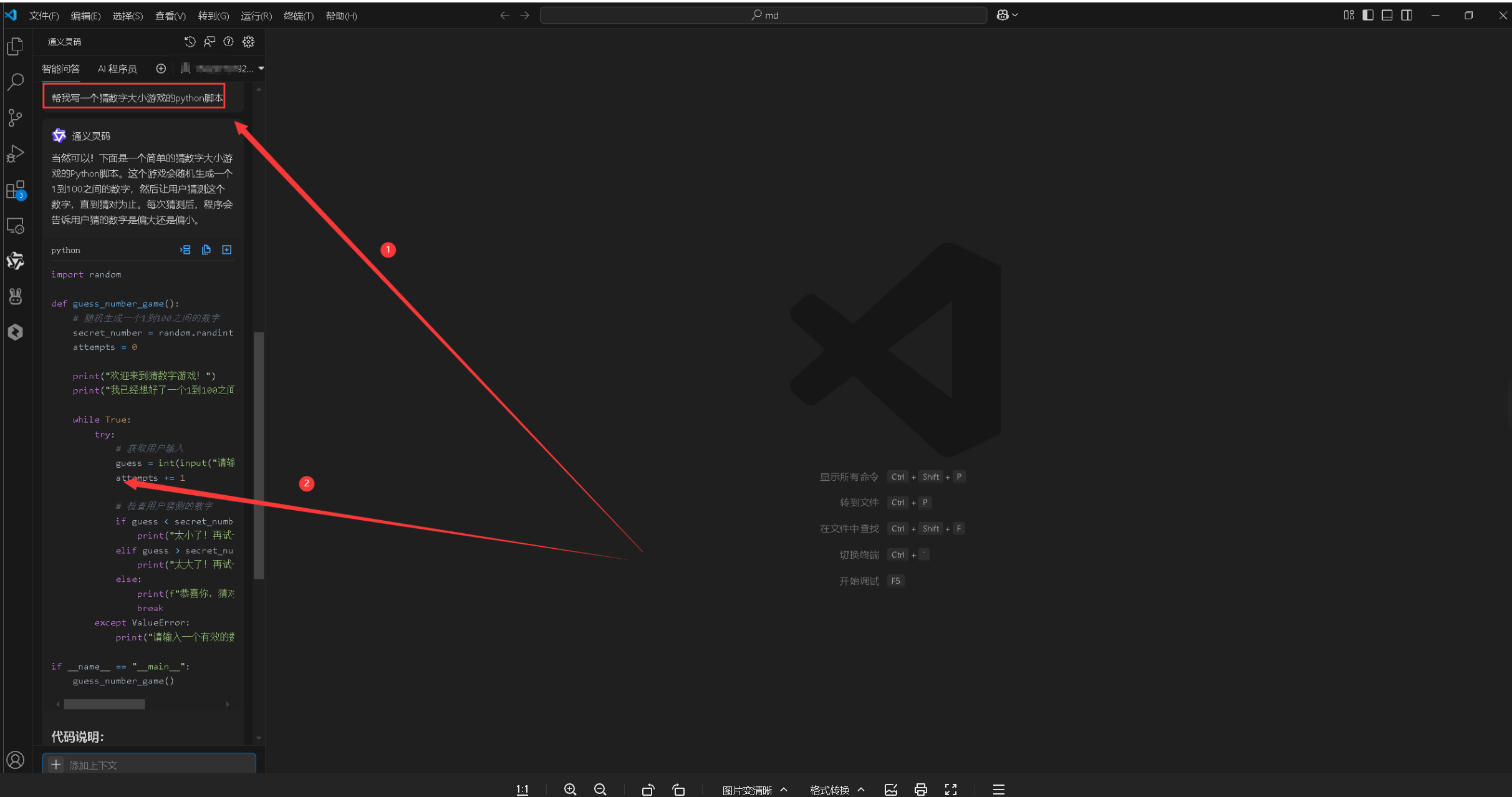Click the rabbit-shaped extension icon in activity bar
This screenshot has height=797, width=1512.
(16, 296)
